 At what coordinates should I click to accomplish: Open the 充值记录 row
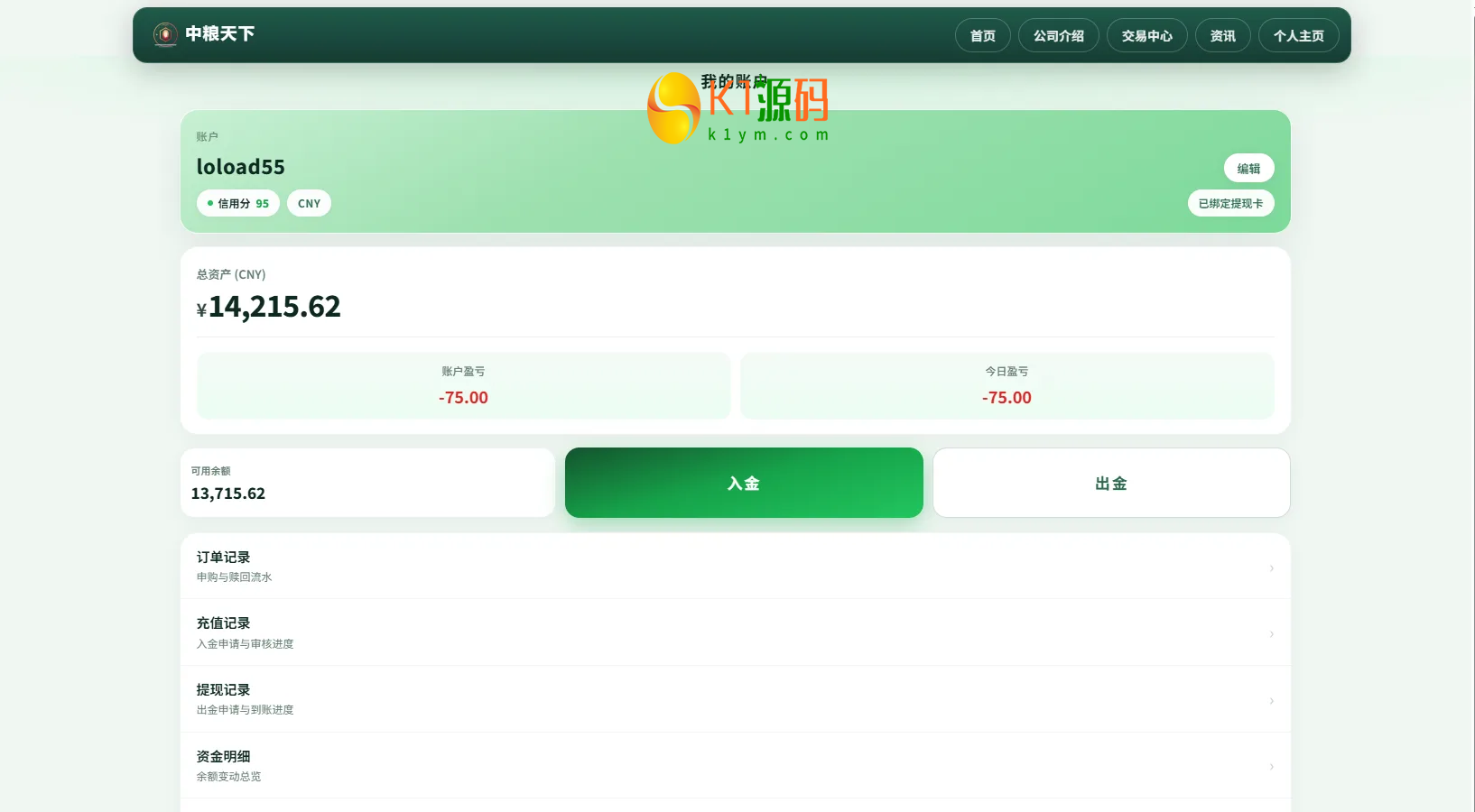[x=736, y=632]
